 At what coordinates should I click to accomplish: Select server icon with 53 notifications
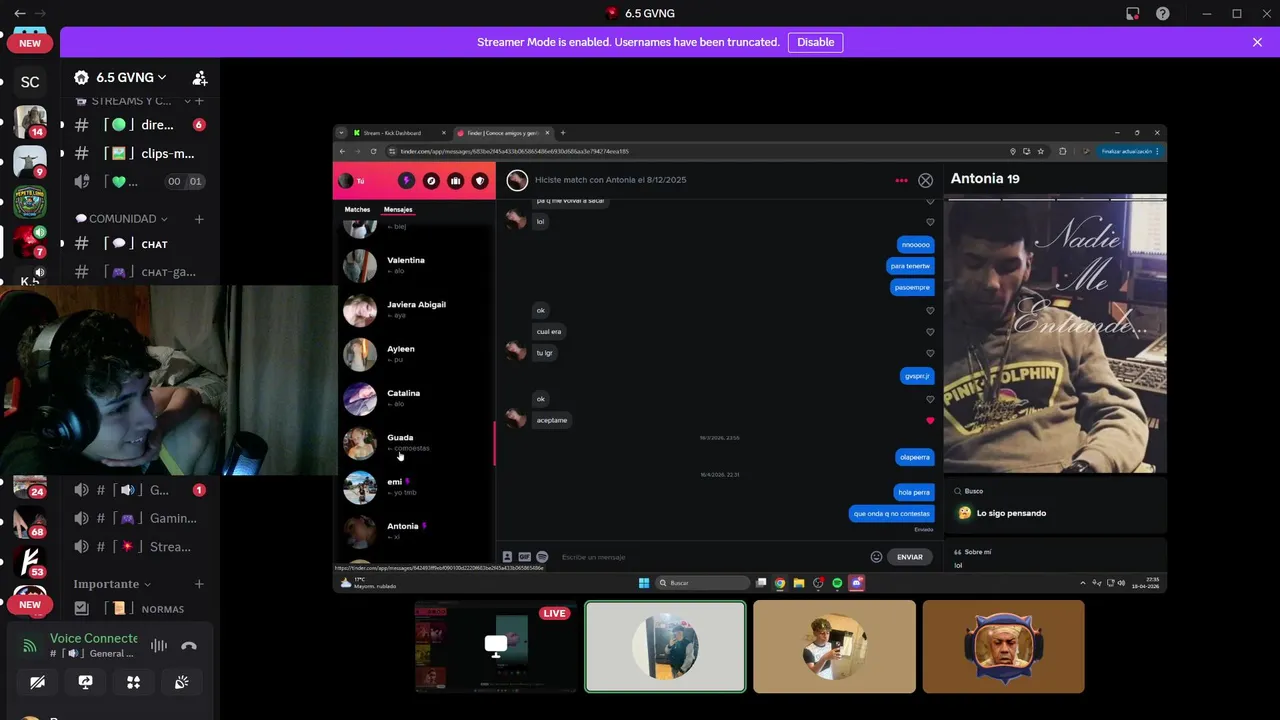tap(30, 562)
